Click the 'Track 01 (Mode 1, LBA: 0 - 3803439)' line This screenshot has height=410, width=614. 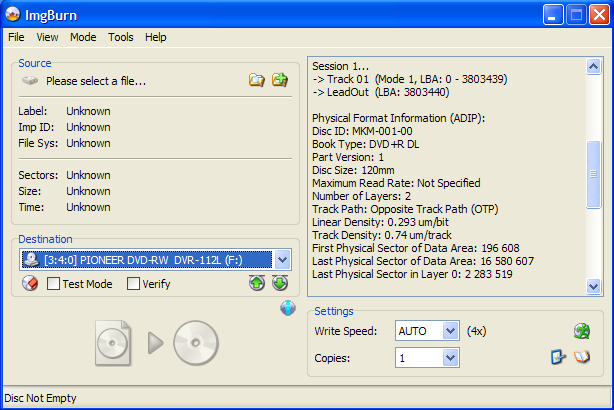coord(410,79)
